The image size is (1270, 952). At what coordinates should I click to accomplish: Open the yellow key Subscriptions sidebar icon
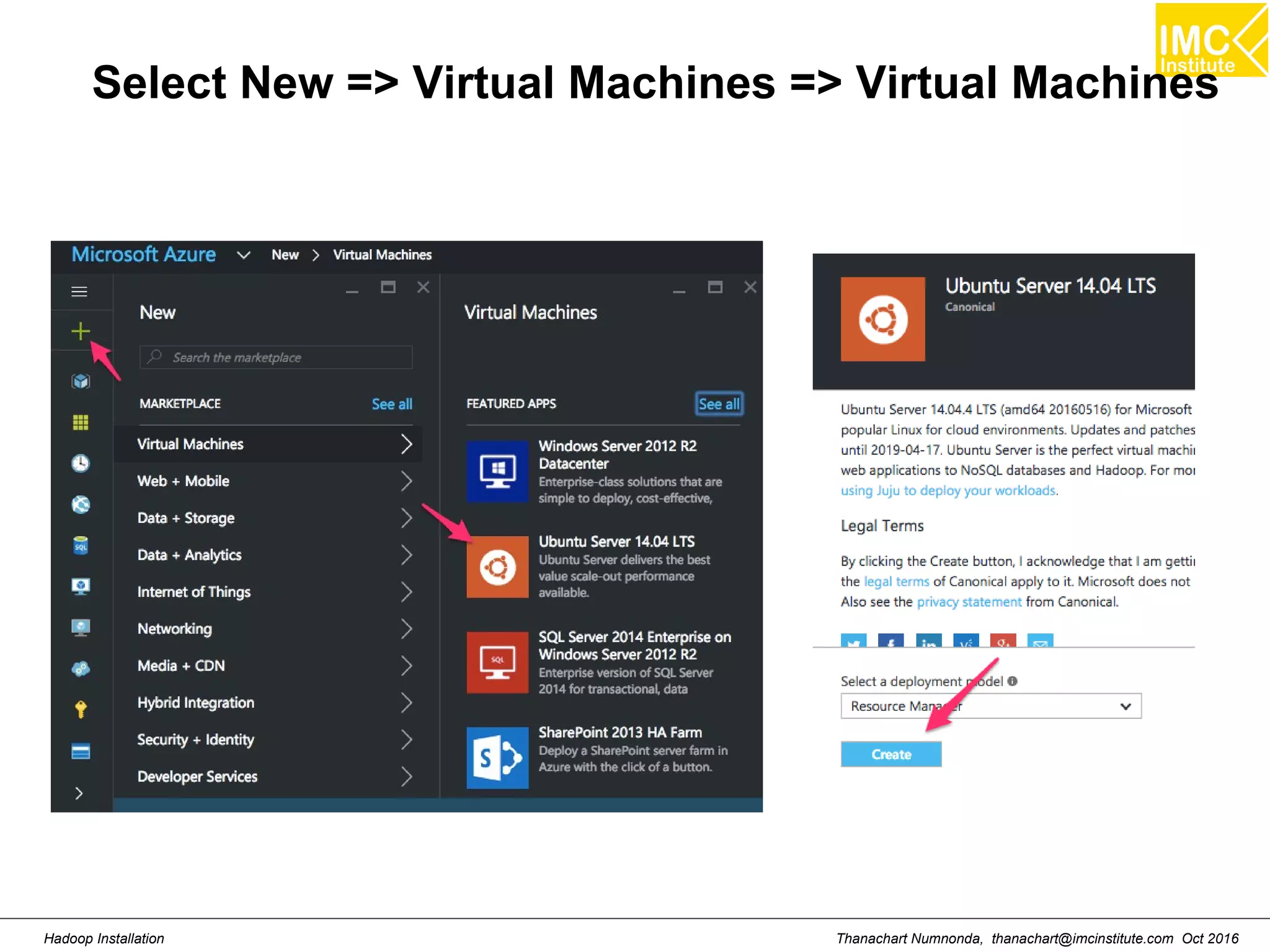(81, 709)
